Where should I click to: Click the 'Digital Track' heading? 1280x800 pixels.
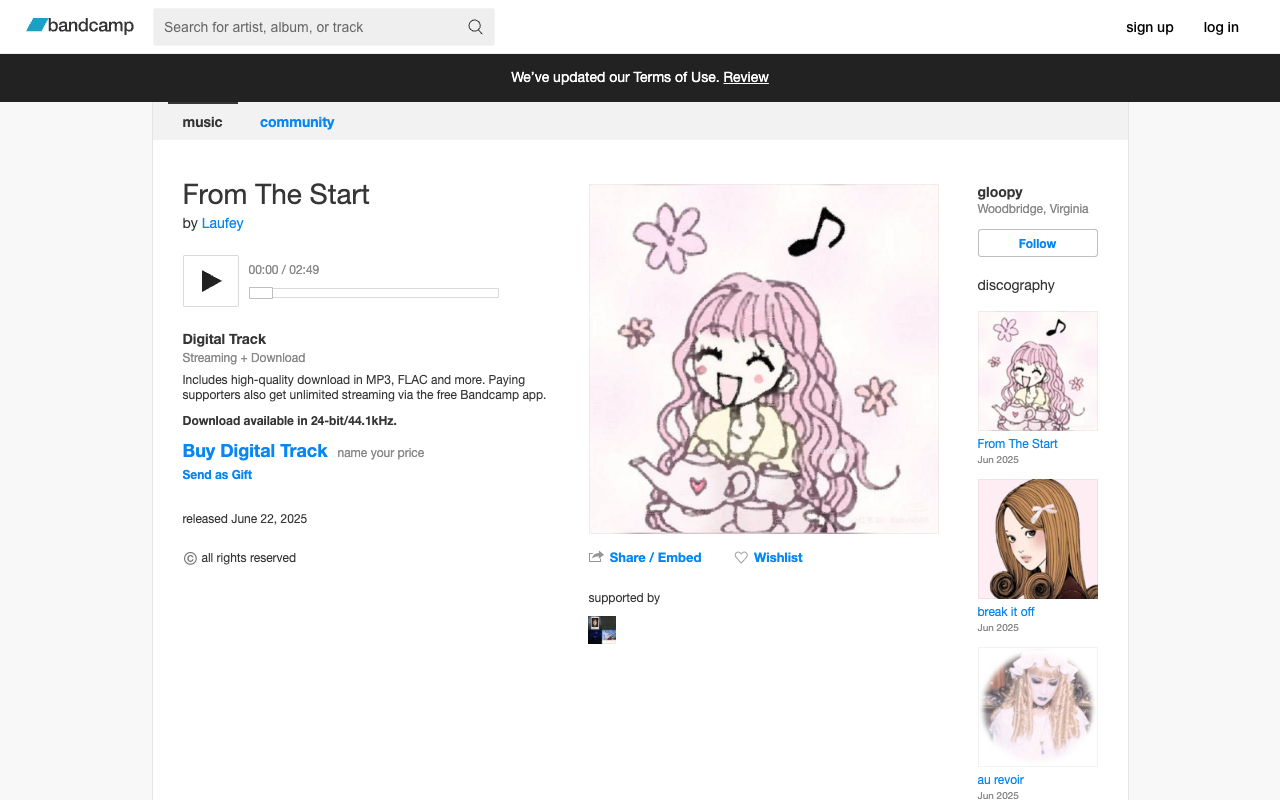point(224,339)
